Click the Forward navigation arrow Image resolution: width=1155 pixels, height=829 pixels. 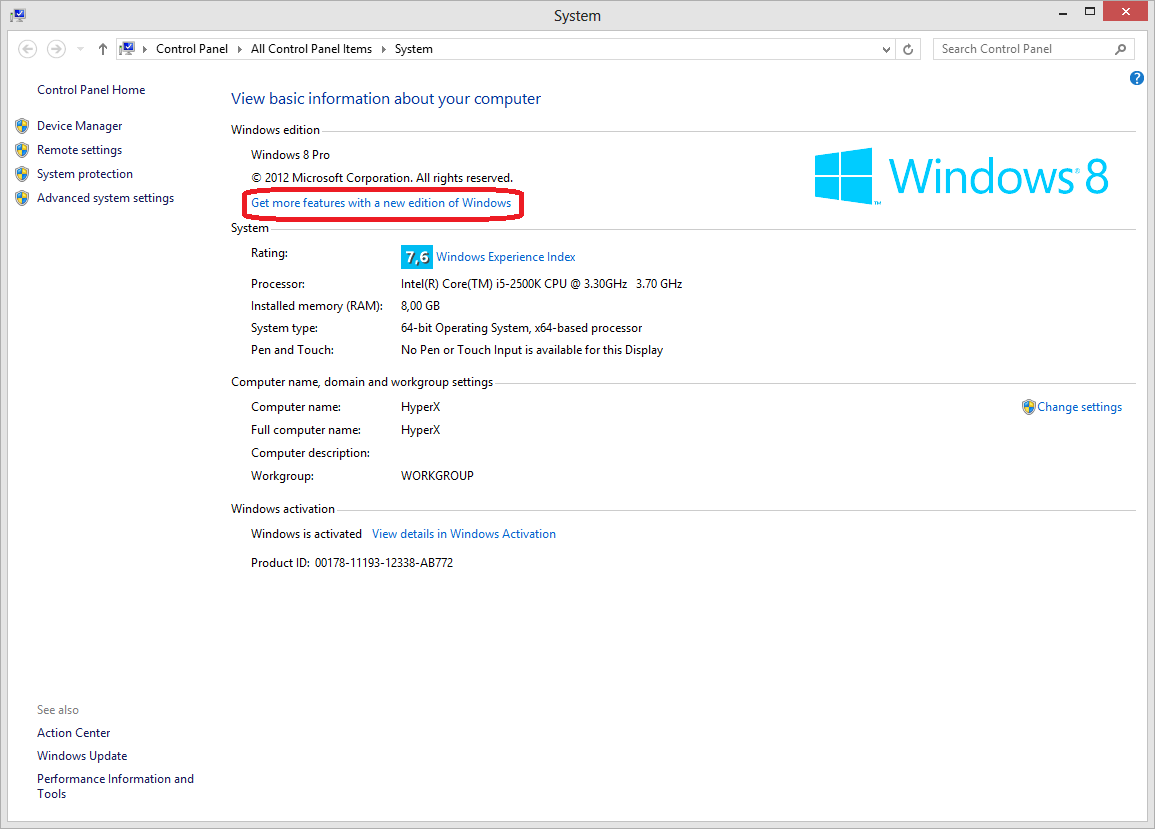click(x=56, y=49)
